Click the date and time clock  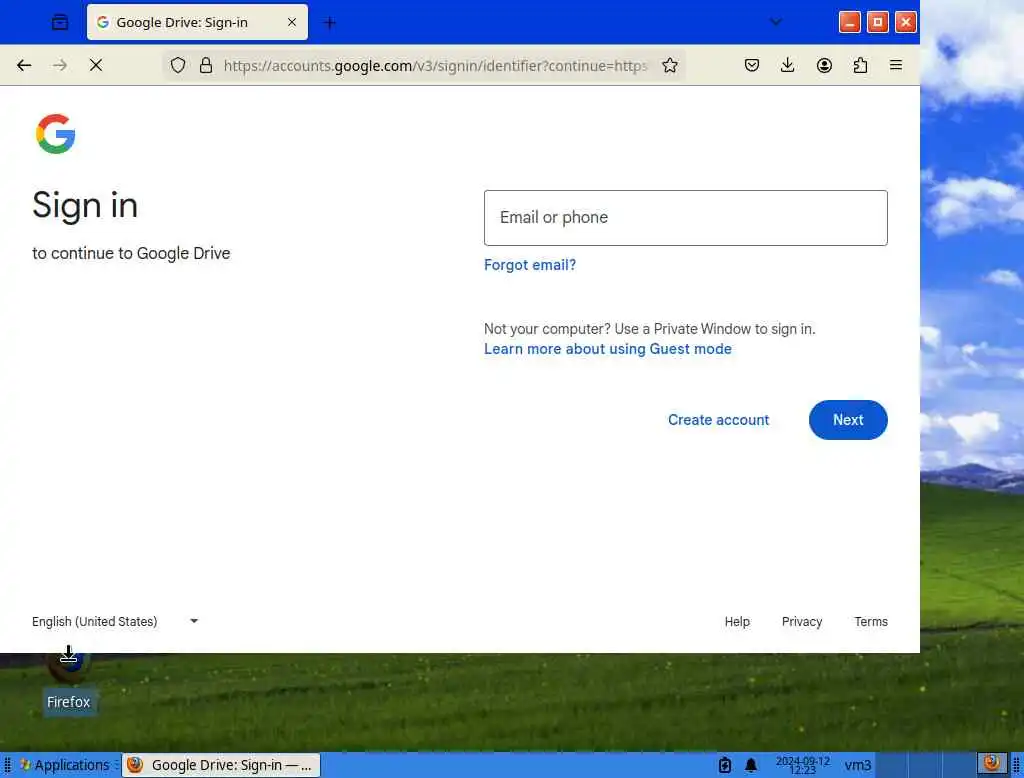803,765
